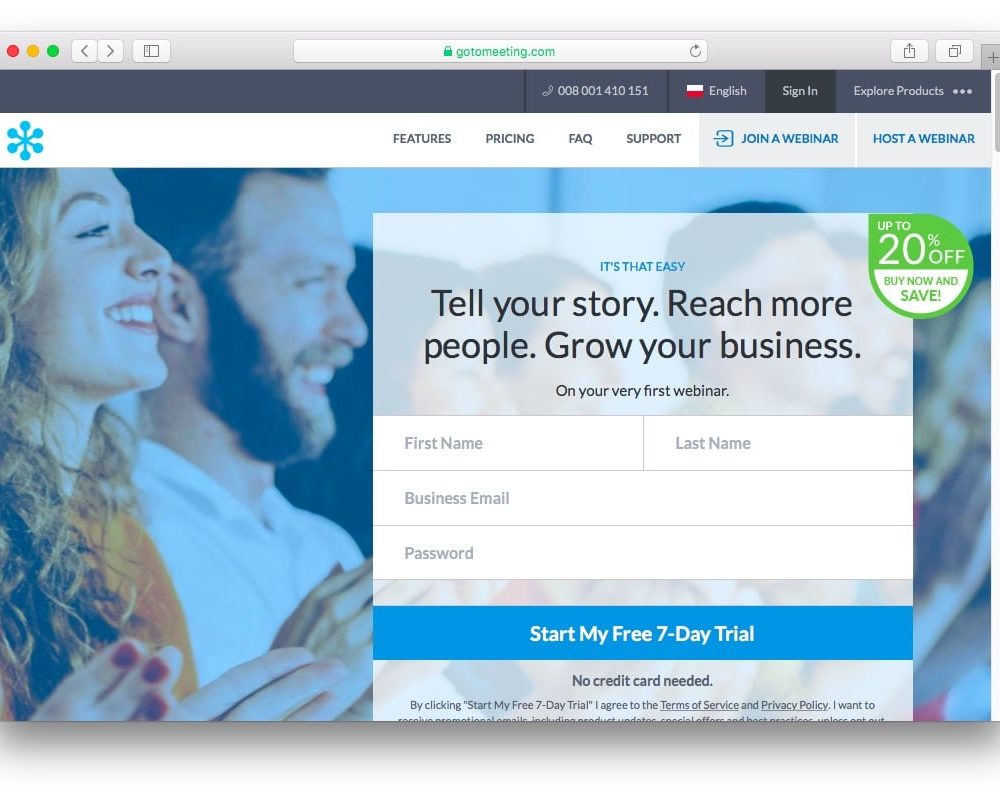Click the Safari forward arrow button
Screen dimensions: 1000x801
coord(110,51)
